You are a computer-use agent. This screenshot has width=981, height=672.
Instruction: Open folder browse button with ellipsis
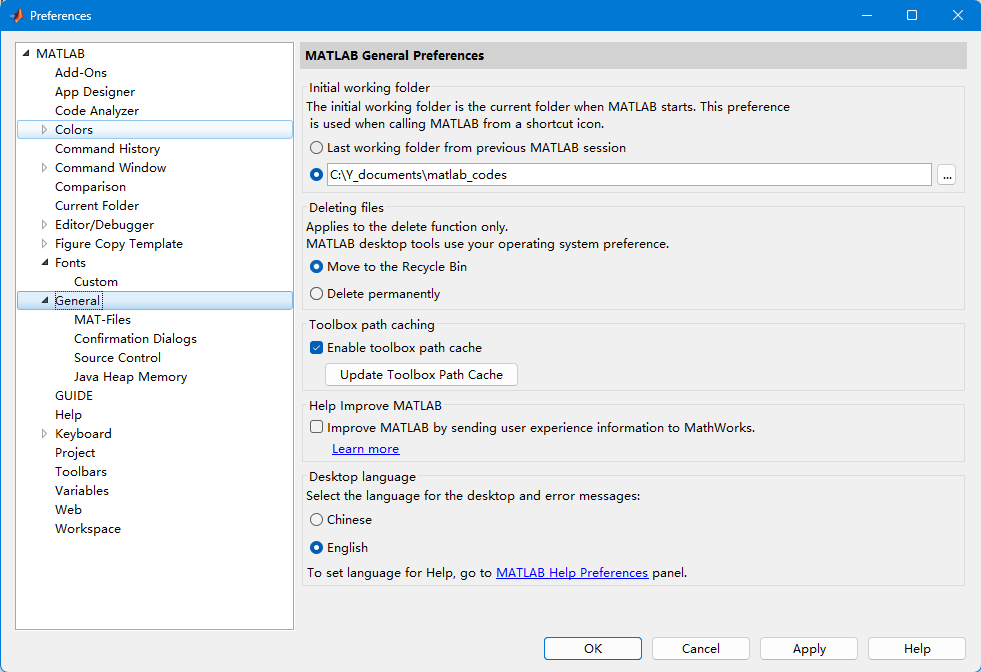pos(947,175)
